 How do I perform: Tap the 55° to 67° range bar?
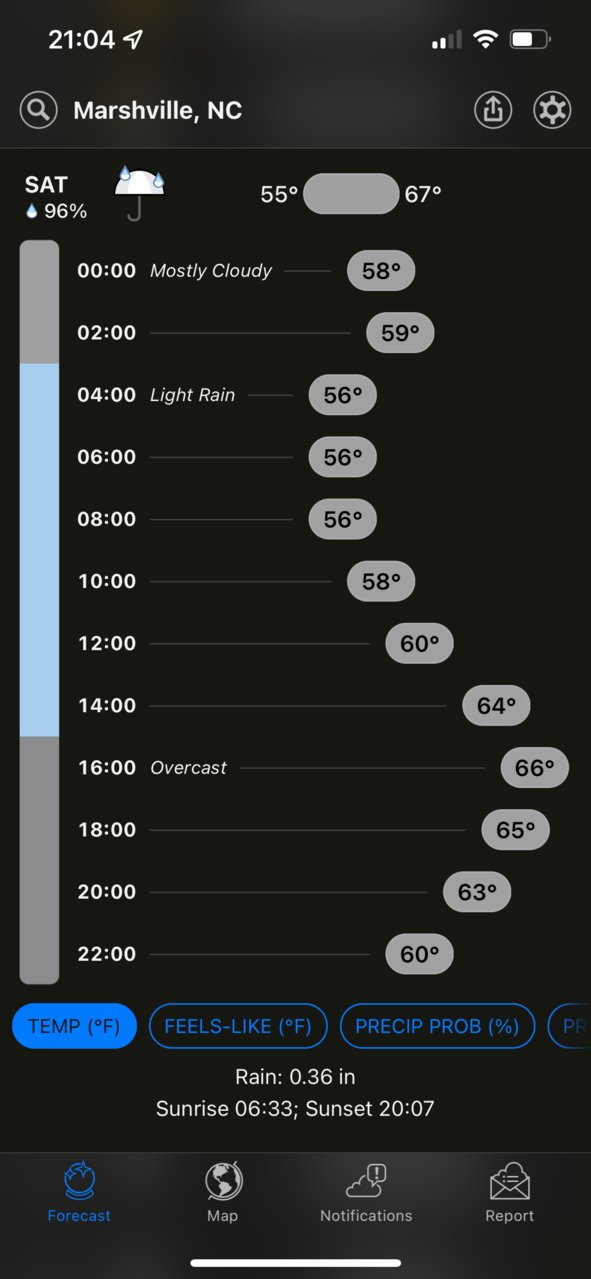click(351, 194)
